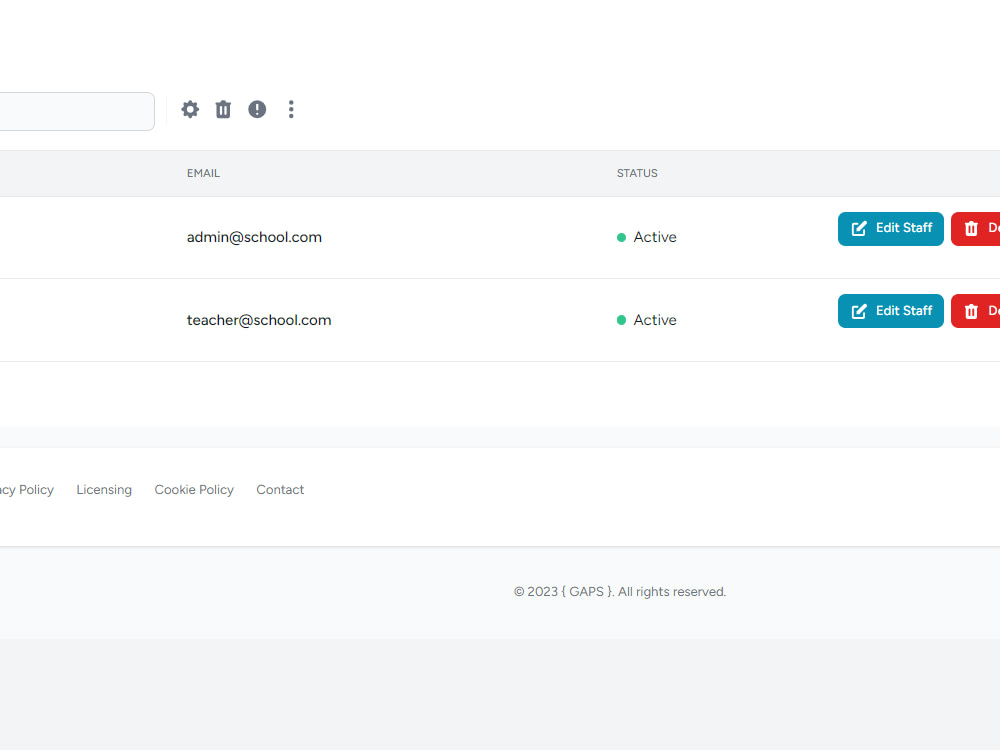1000x750 pixels.
Task: Click Edit Staff for teacher@school.com
Action: point(890,311)
